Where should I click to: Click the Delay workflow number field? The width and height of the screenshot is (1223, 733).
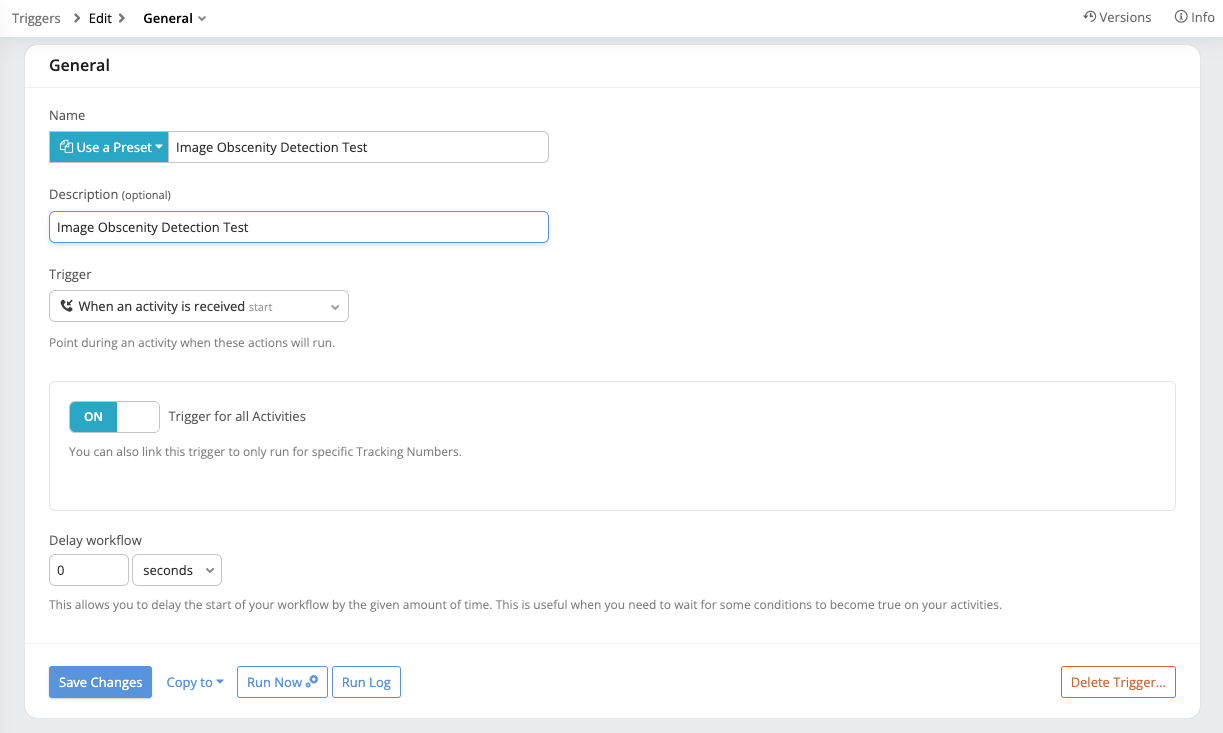tap(89, 570)
